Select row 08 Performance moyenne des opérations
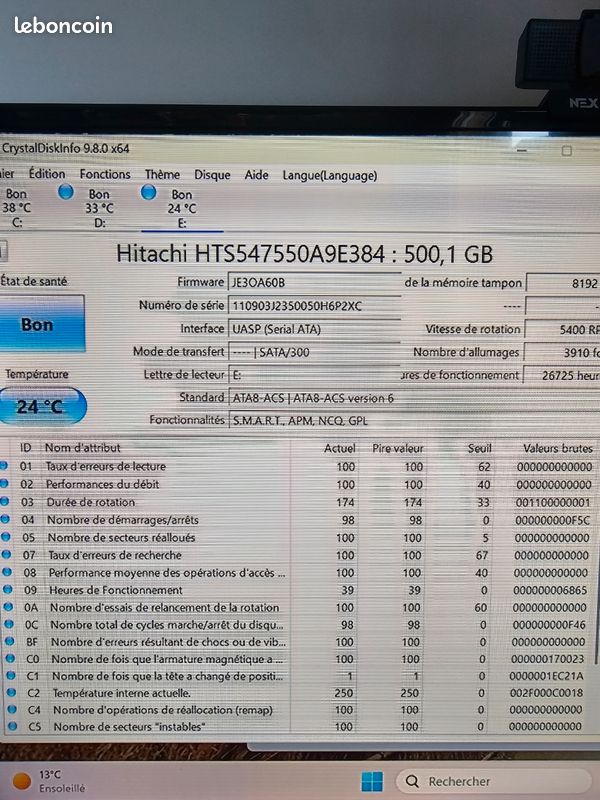 coord(297,572)
